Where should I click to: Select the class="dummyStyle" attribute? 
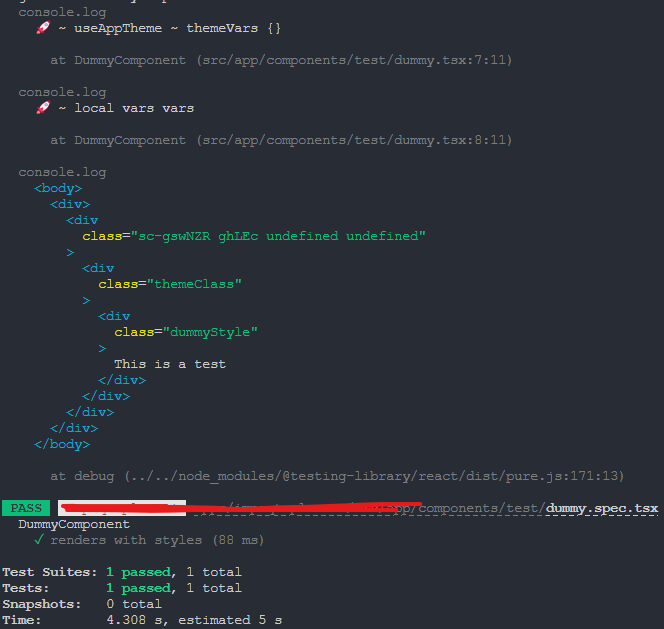point(186,332)
